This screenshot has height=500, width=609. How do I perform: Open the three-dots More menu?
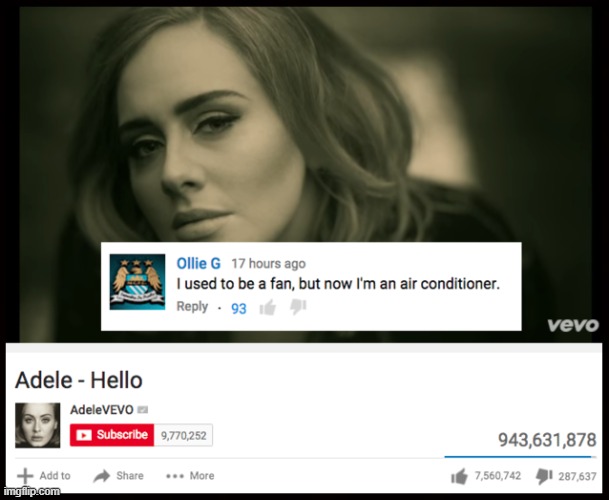pos(190,476)
